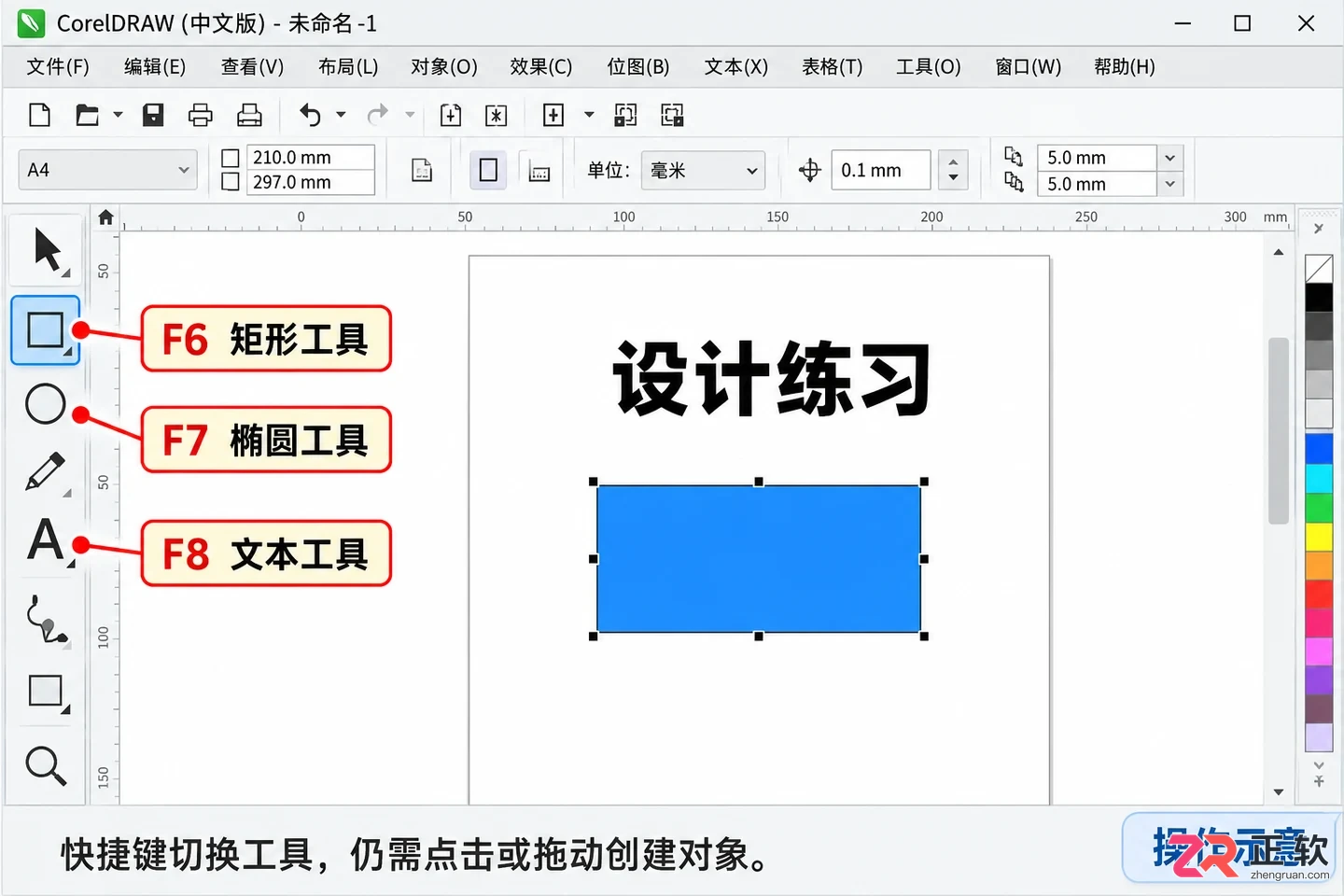Decrease nudge distance with the down stepper
The width and height of the screenshot is (1344, 896).
953,179
